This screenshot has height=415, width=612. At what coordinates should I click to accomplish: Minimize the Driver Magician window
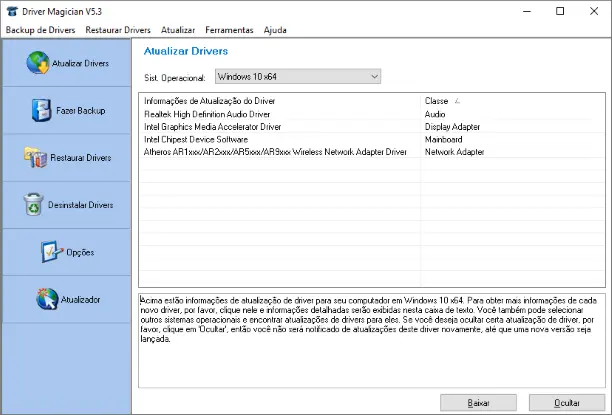[527, 11]
